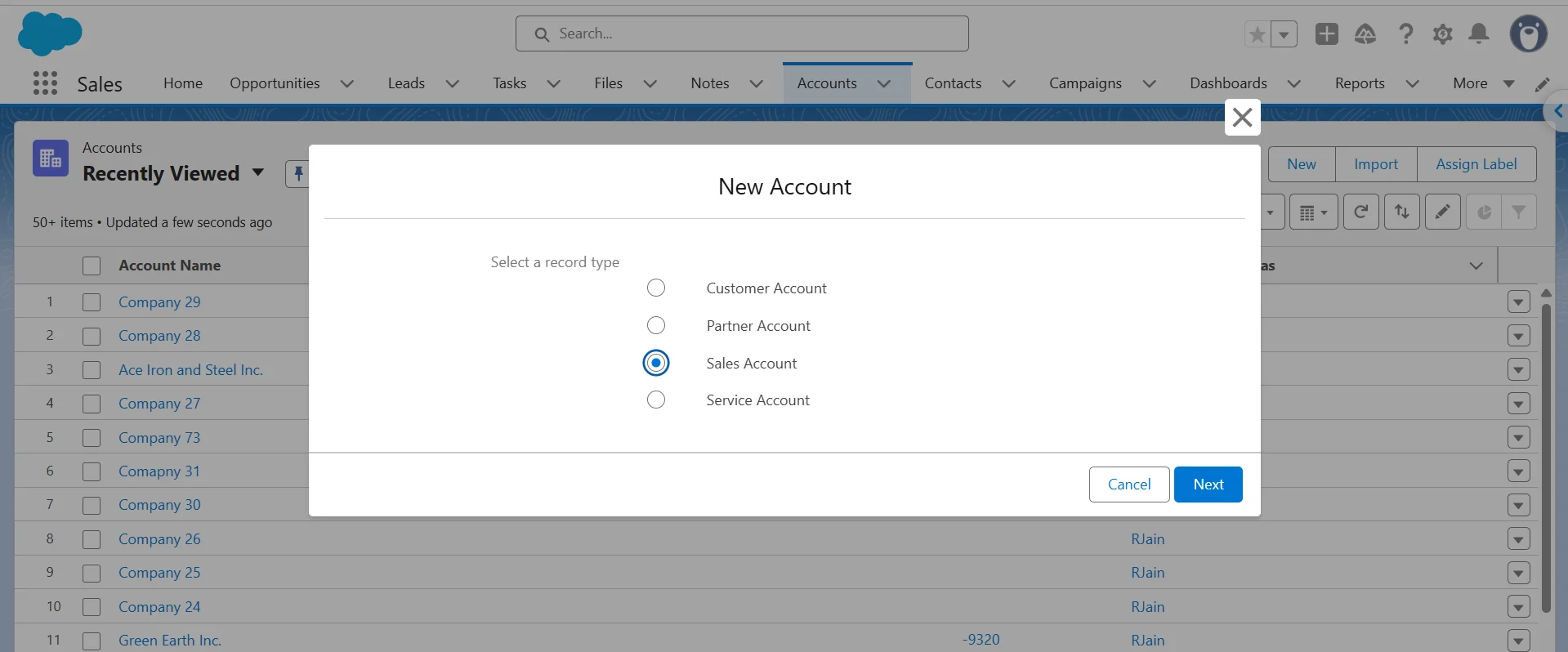Open the user profile avatar
The image size is (1568, 652).
[1529, 33]
